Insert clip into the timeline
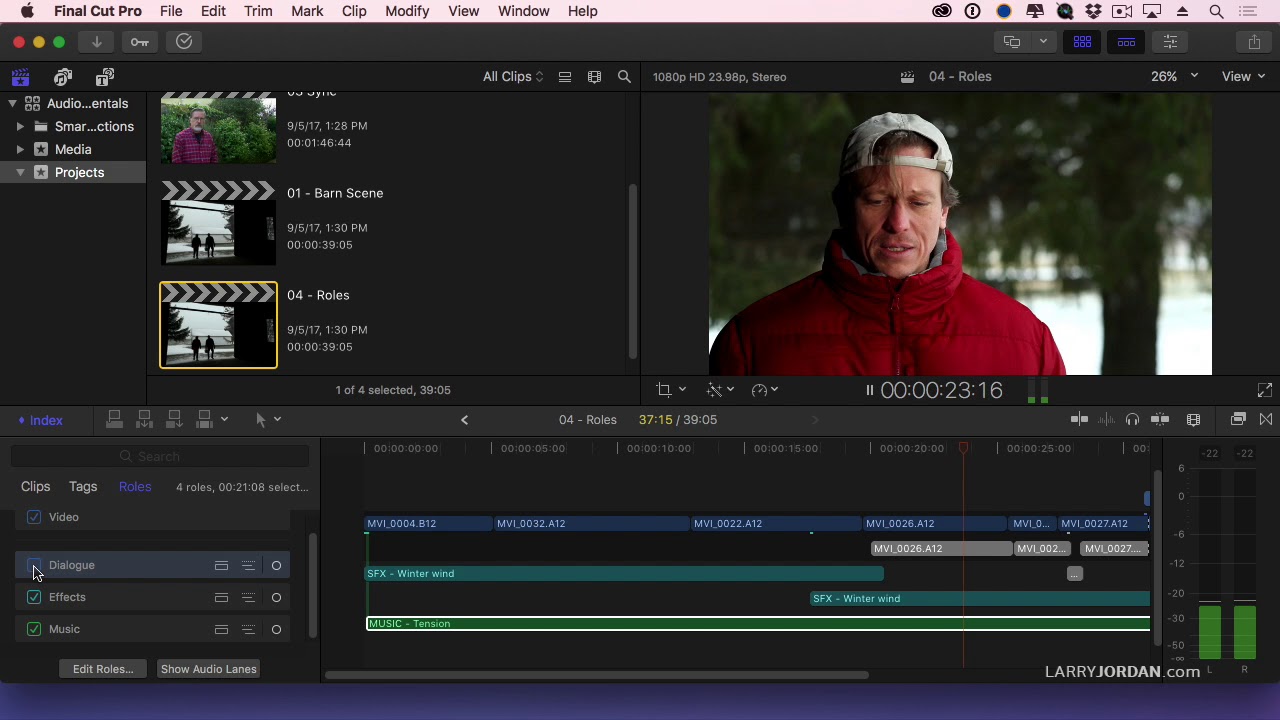This screenshot has width=1280, height=720. pos(145,419)
